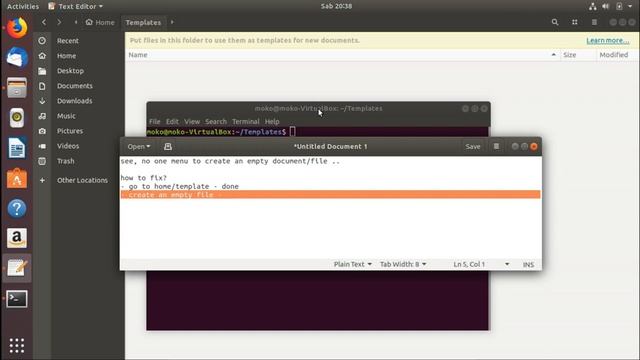This screenshot has width=640, height=360.
Task: Open Tab Width dropdown in status bar
Action: pos(403,264)
